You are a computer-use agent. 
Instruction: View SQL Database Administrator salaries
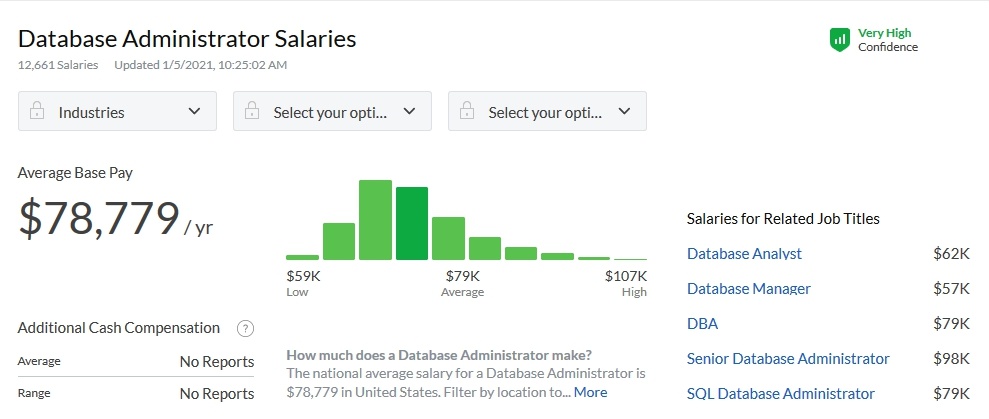(780, 394)
